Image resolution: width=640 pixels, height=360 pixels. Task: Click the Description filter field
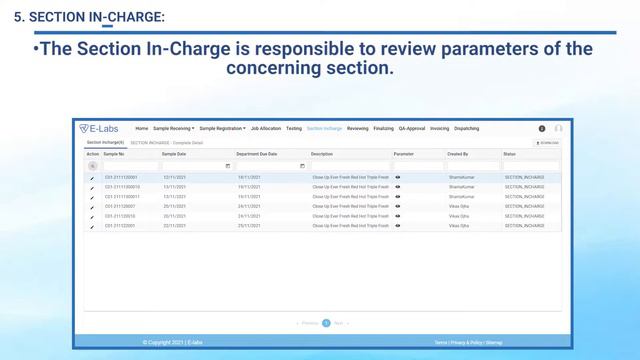[350, 166]
